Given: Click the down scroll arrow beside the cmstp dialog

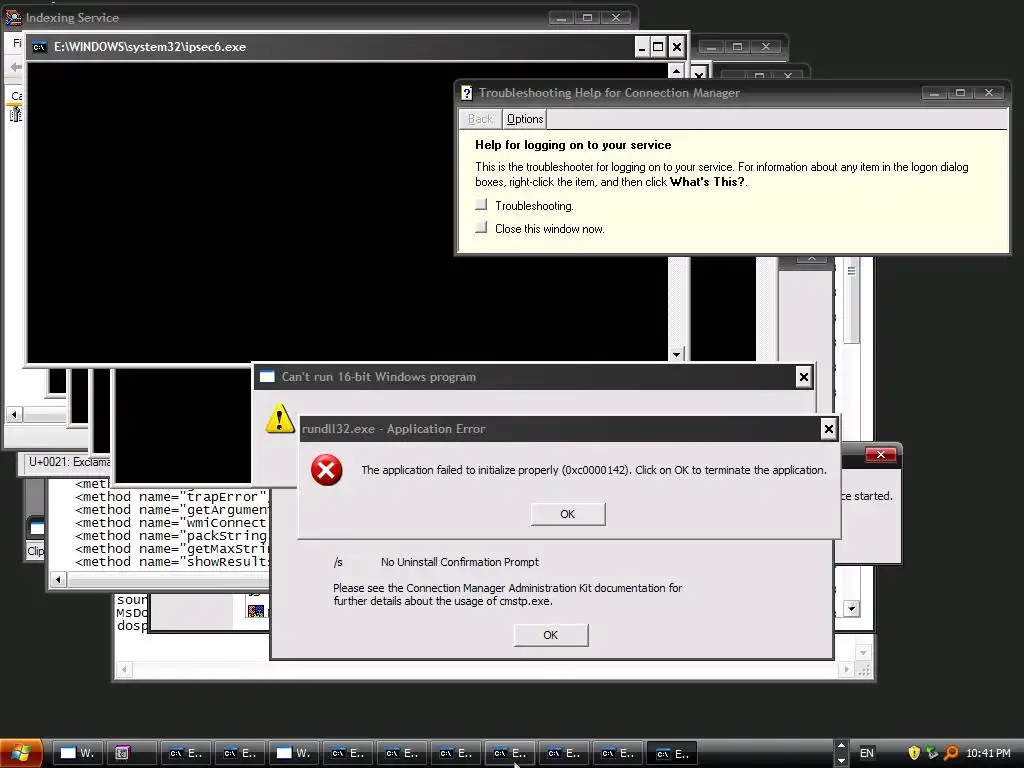Looking at the screenshot, I should point(851,609).
